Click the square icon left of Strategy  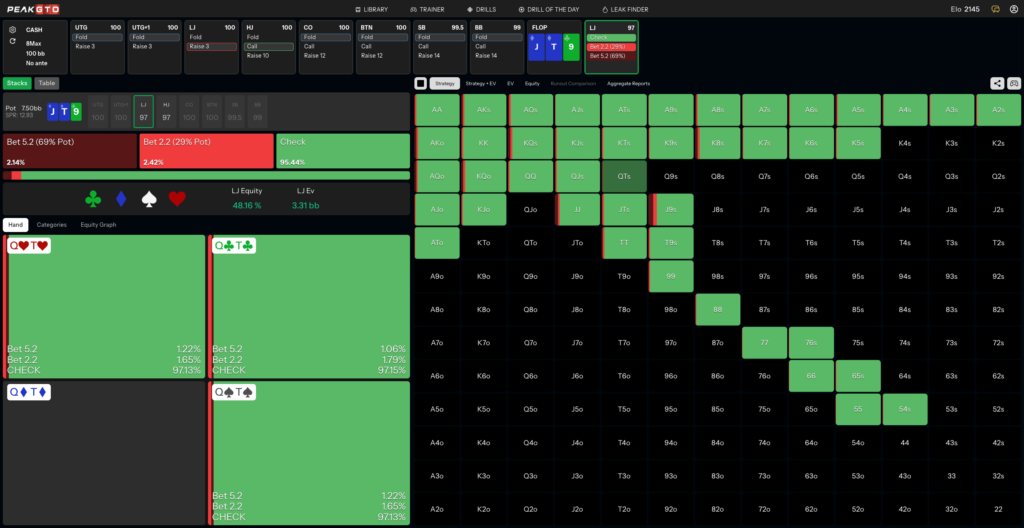point(421,84)
